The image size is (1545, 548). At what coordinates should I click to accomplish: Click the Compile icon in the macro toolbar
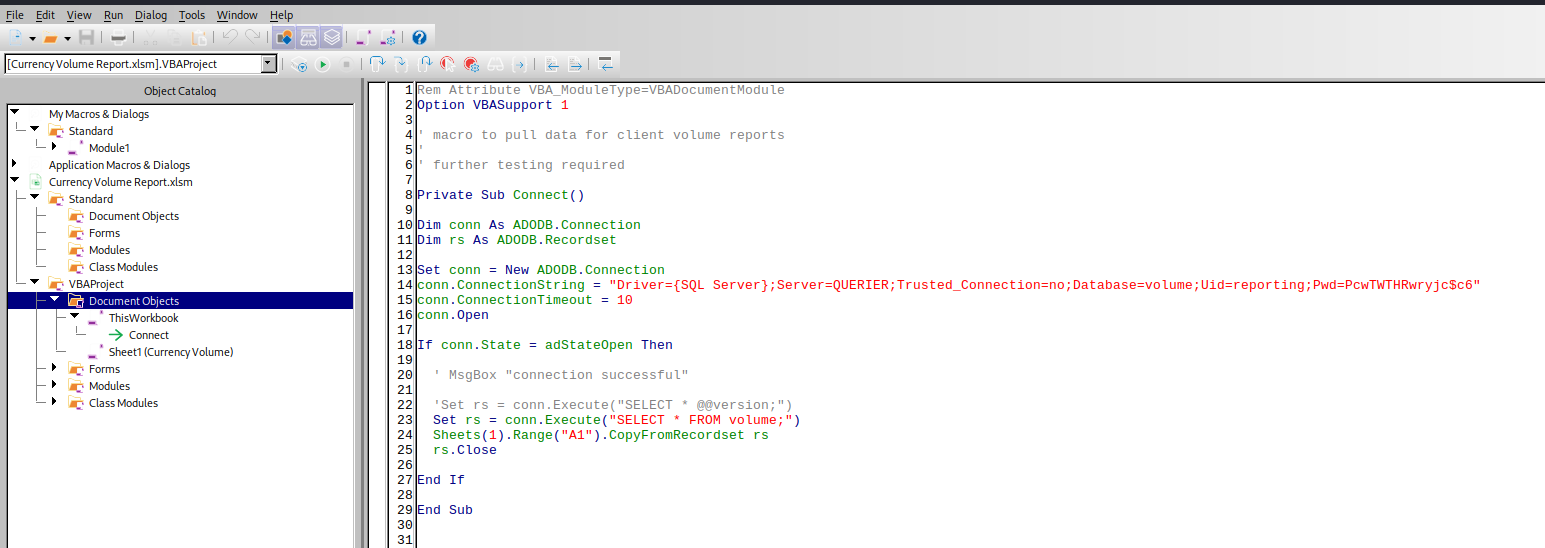pos(298,64)
